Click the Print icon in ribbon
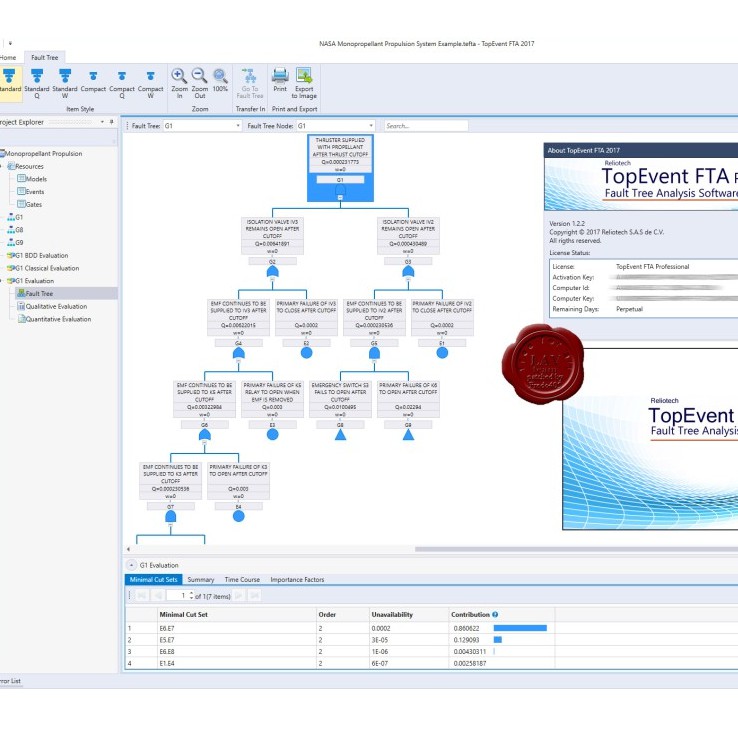738x738 pixels. (x=280, y=76)
